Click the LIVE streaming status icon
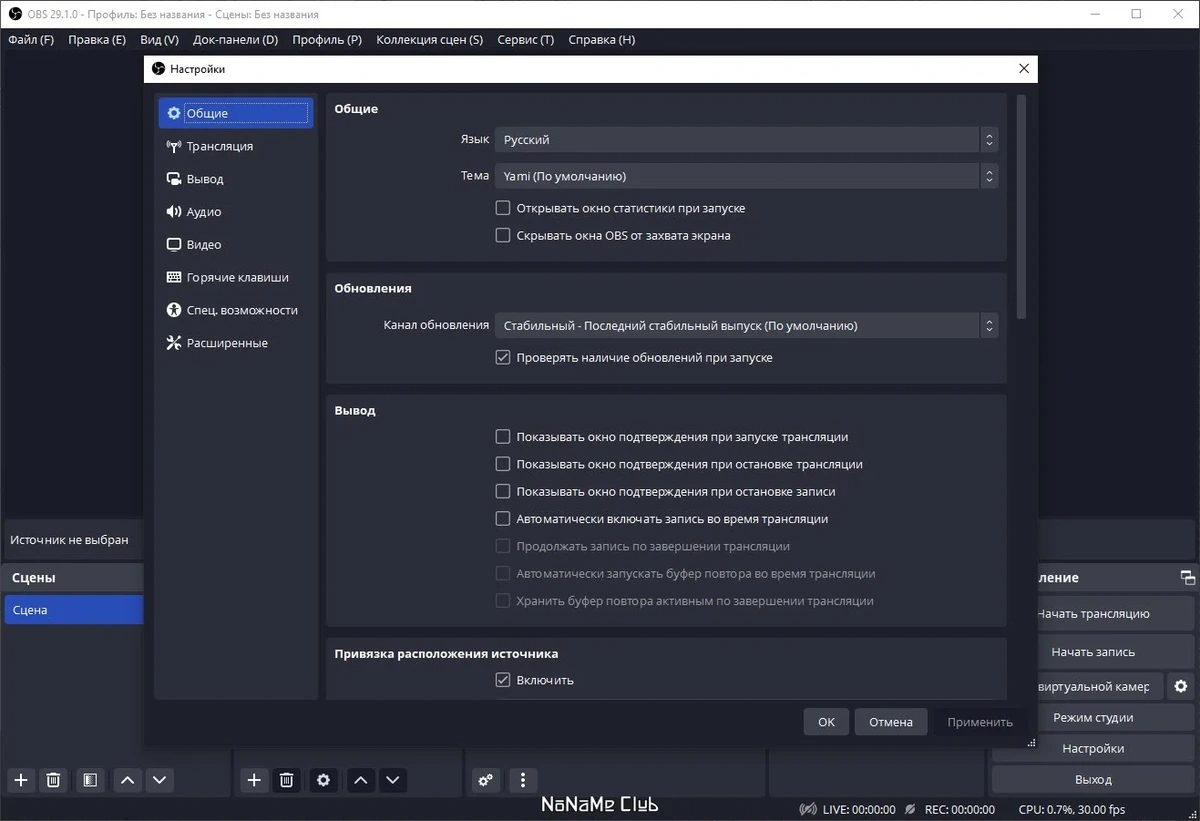This screenshot has width=1200, height=821. coord(808,809)
